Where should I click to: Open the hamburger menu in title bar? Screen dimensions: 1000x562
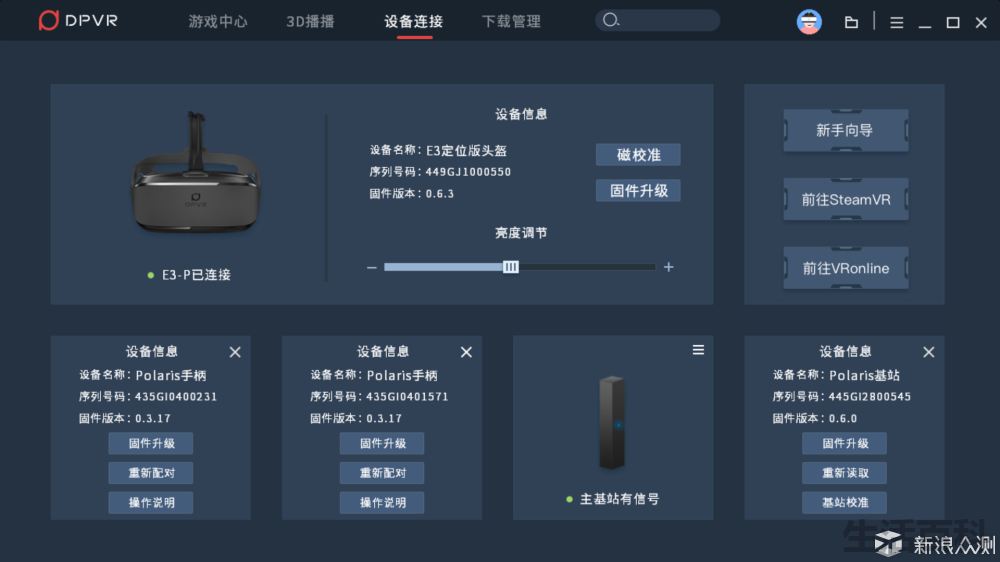click(896, 22)
